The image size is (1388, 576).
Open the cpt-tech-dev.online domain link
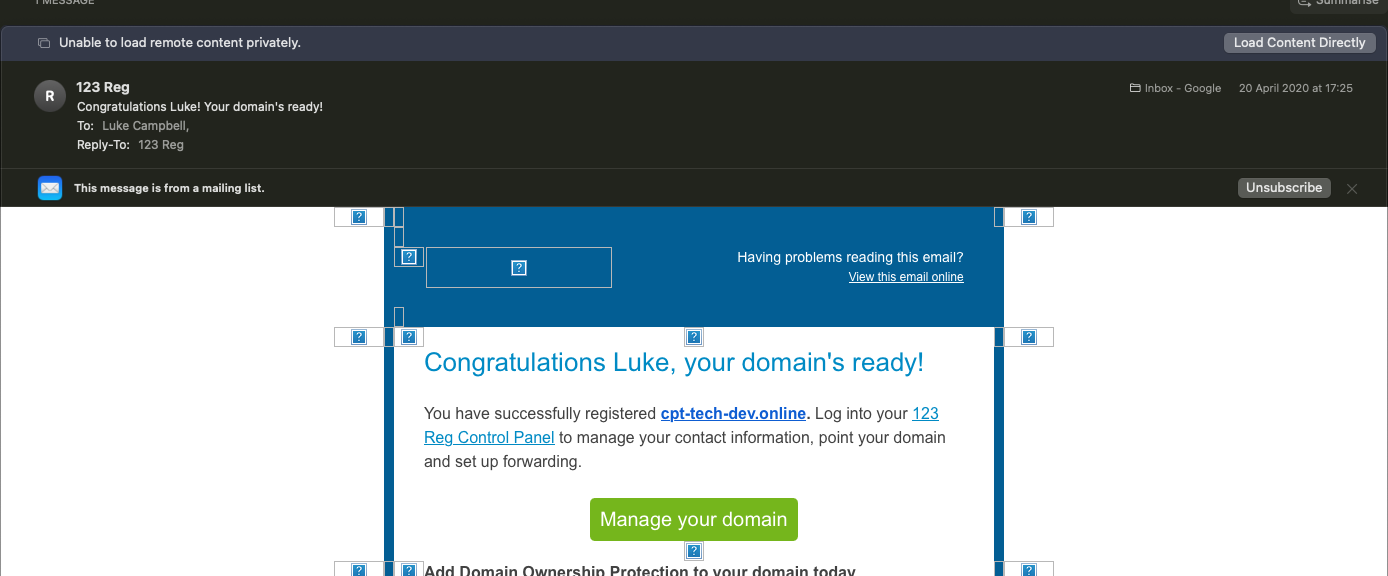point(733,414)
